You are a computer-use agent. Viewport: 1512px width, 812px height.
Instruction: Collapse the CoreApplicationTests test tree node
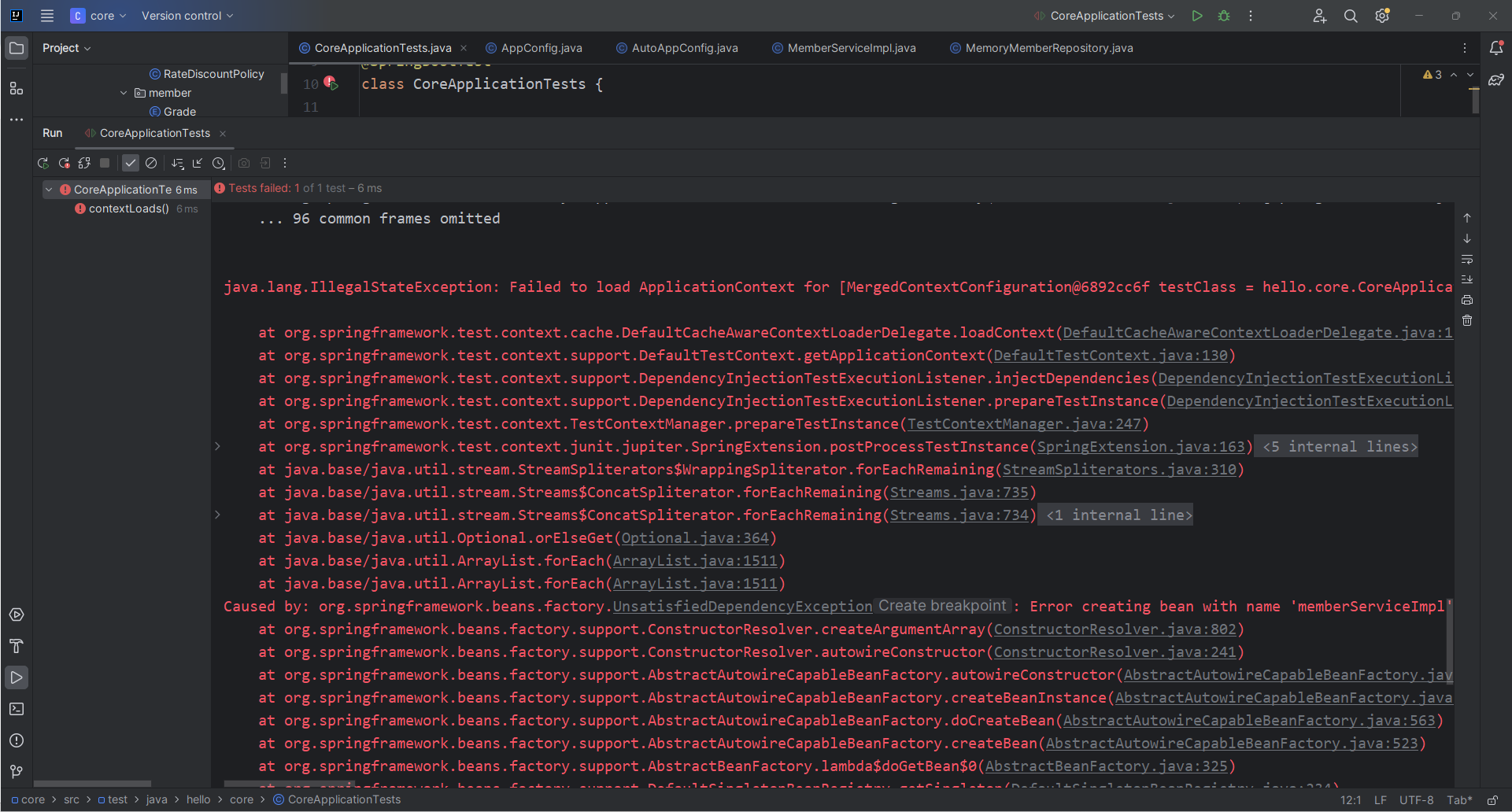(49, 190)
